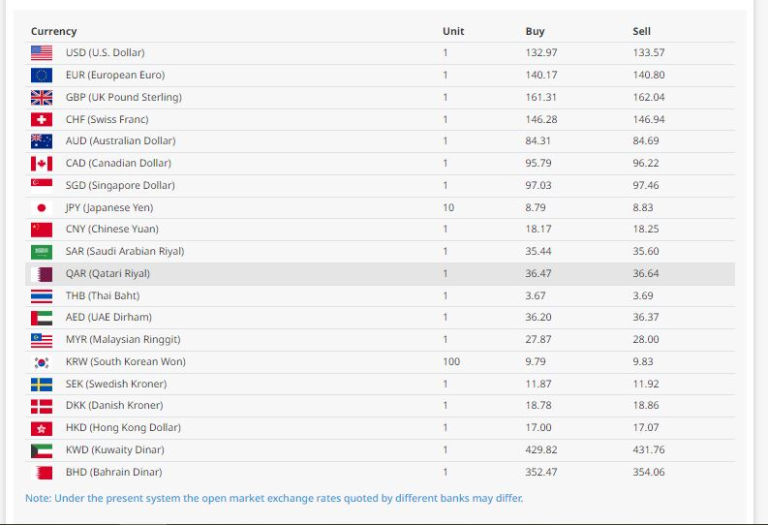
Task: Click the Swiss flag icon
Action: click(x=41, y=119)
